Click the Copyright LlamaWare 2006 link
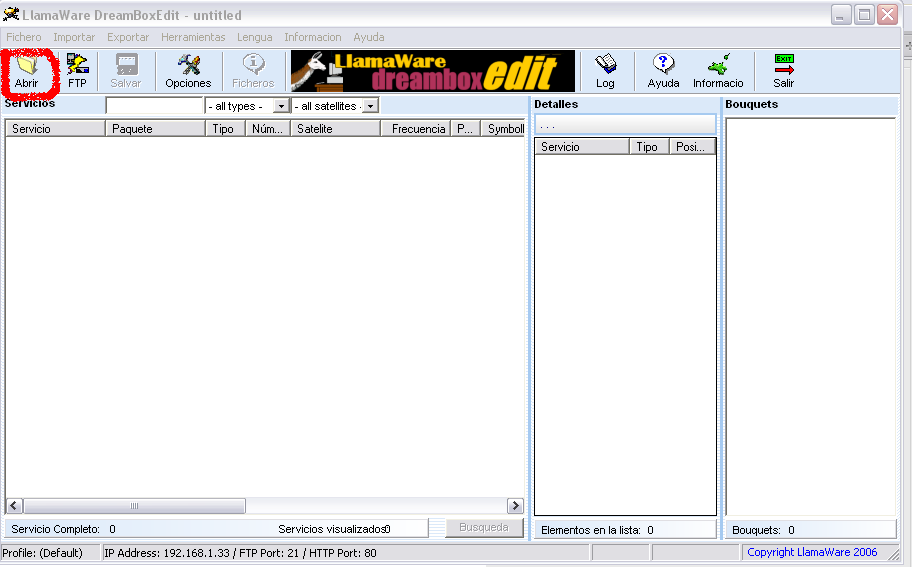The width and height of the screenshot is (912, 567). 812,552
